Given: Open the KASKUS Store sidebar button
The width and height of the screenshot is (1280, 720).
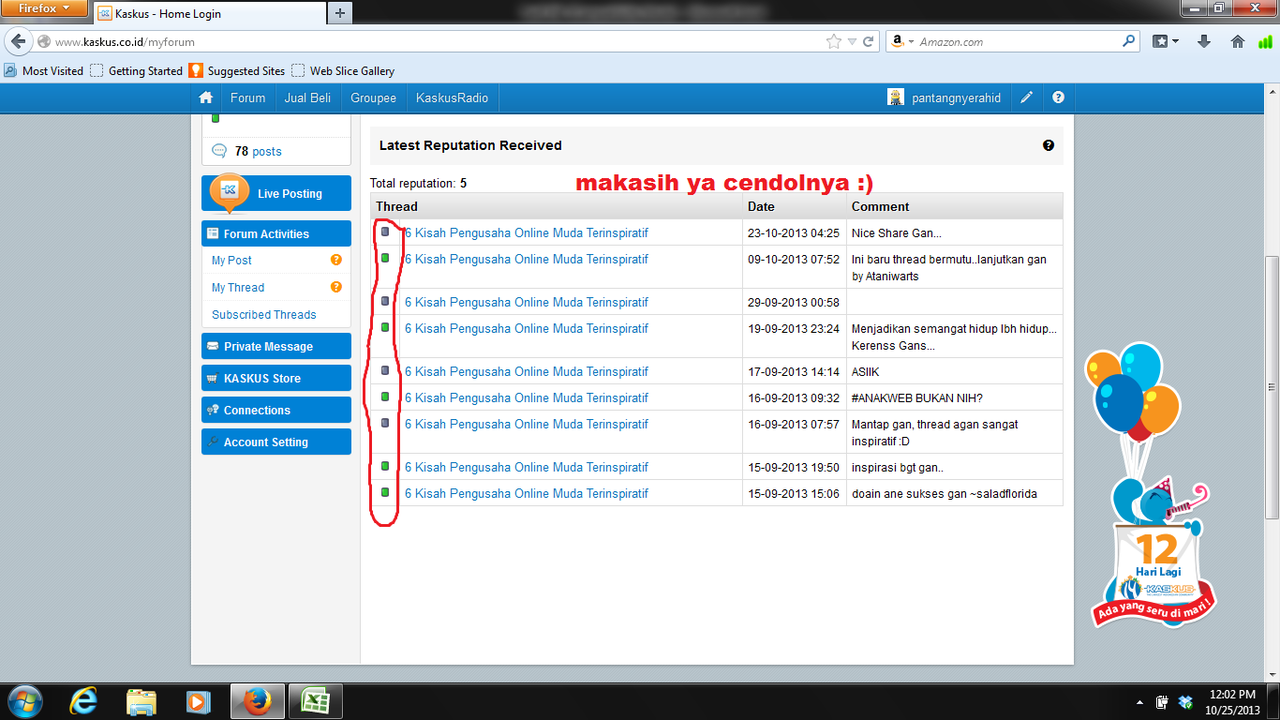Looking at the screenshot, I should [276, 378].
